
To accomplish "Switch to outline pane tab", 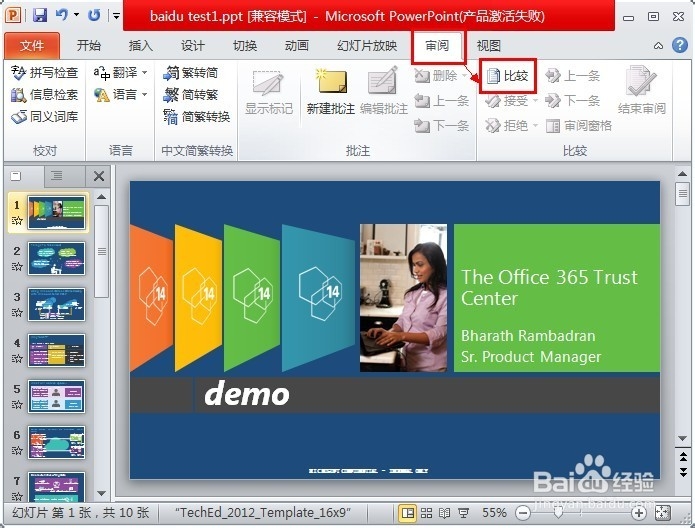I will pos(57,176).
